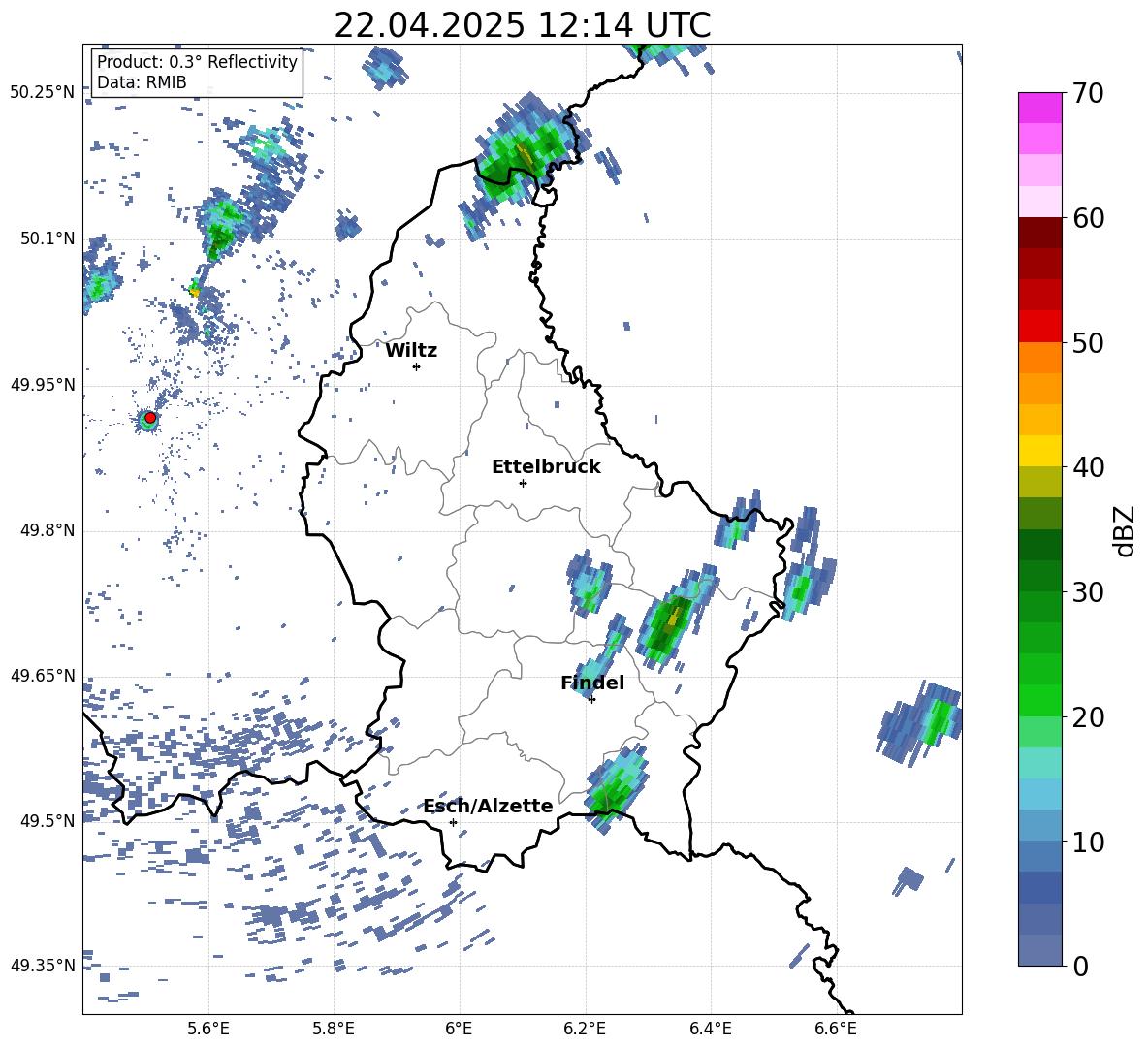Click the Wiltz city label
This screenshot has width=1148, height=1048.
(411, 351)
